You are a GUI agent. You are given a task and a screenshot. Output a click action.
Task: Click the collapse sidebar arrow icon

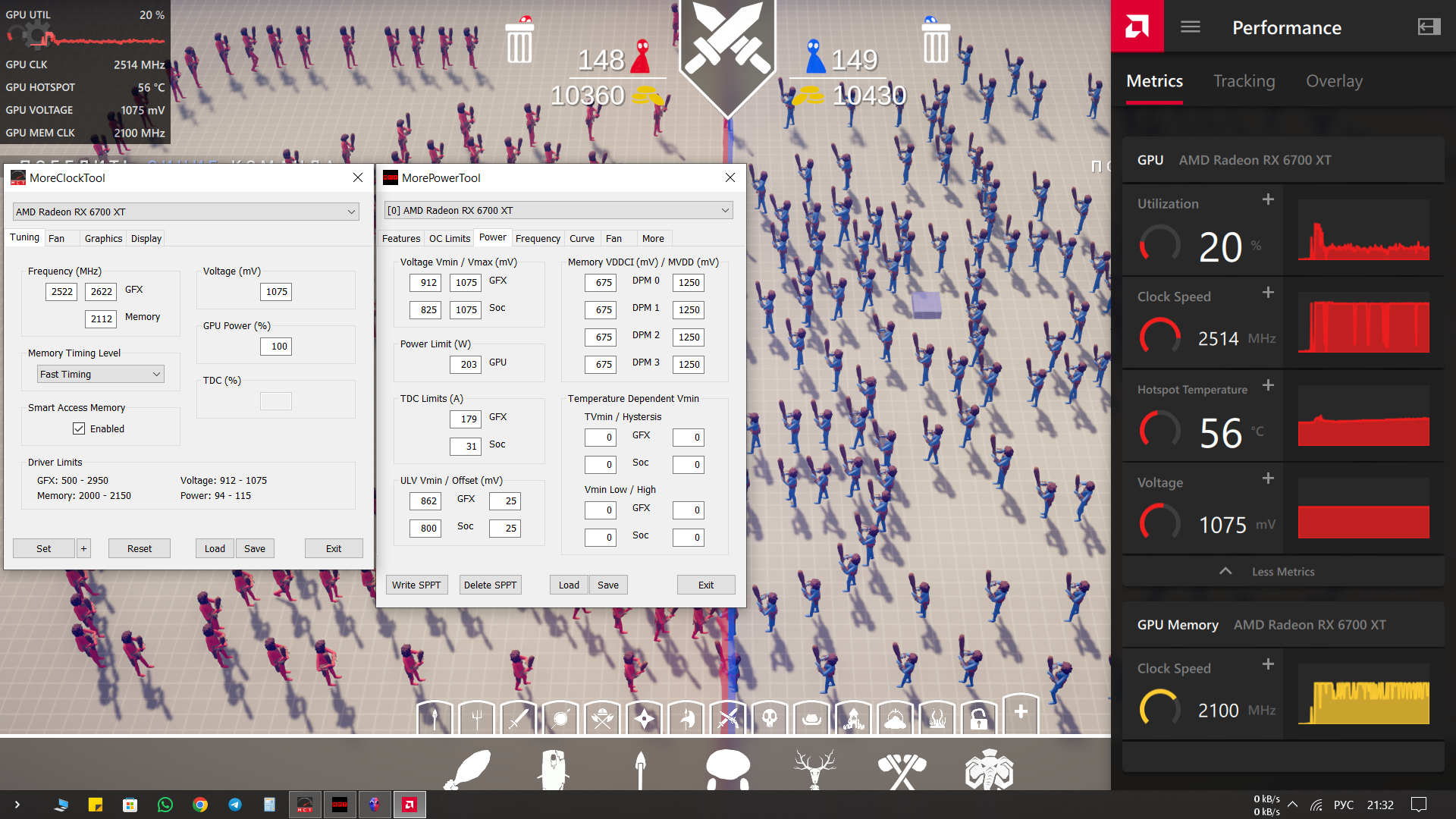click(1429, 27)
